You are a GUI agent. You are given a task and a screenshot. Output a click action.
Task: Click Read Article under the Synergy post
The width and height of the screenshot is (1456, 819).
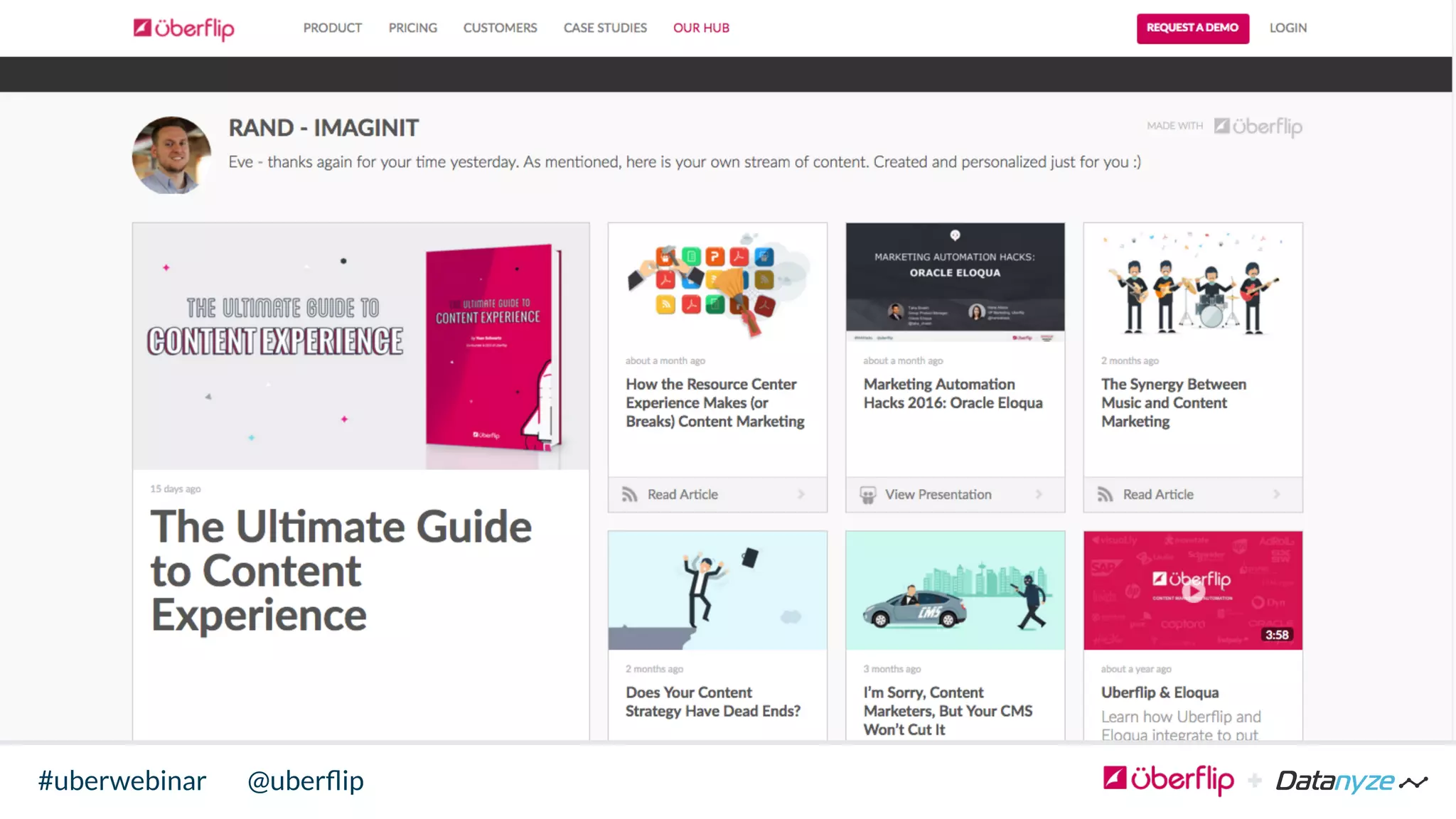(x=1158, y=494)
